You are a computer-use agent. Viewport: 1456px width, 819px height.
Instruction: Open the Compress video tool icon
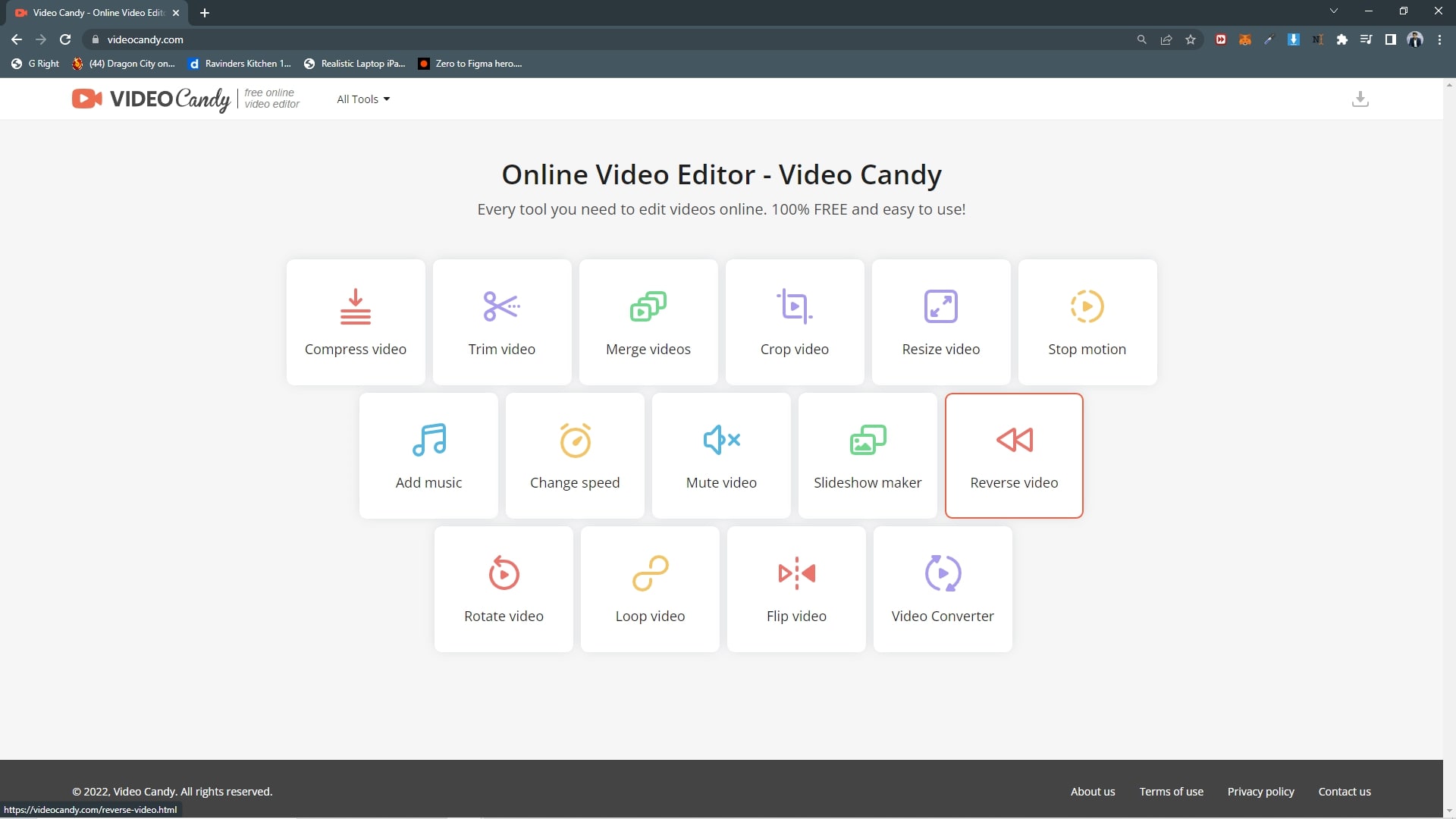coord(355,306)
